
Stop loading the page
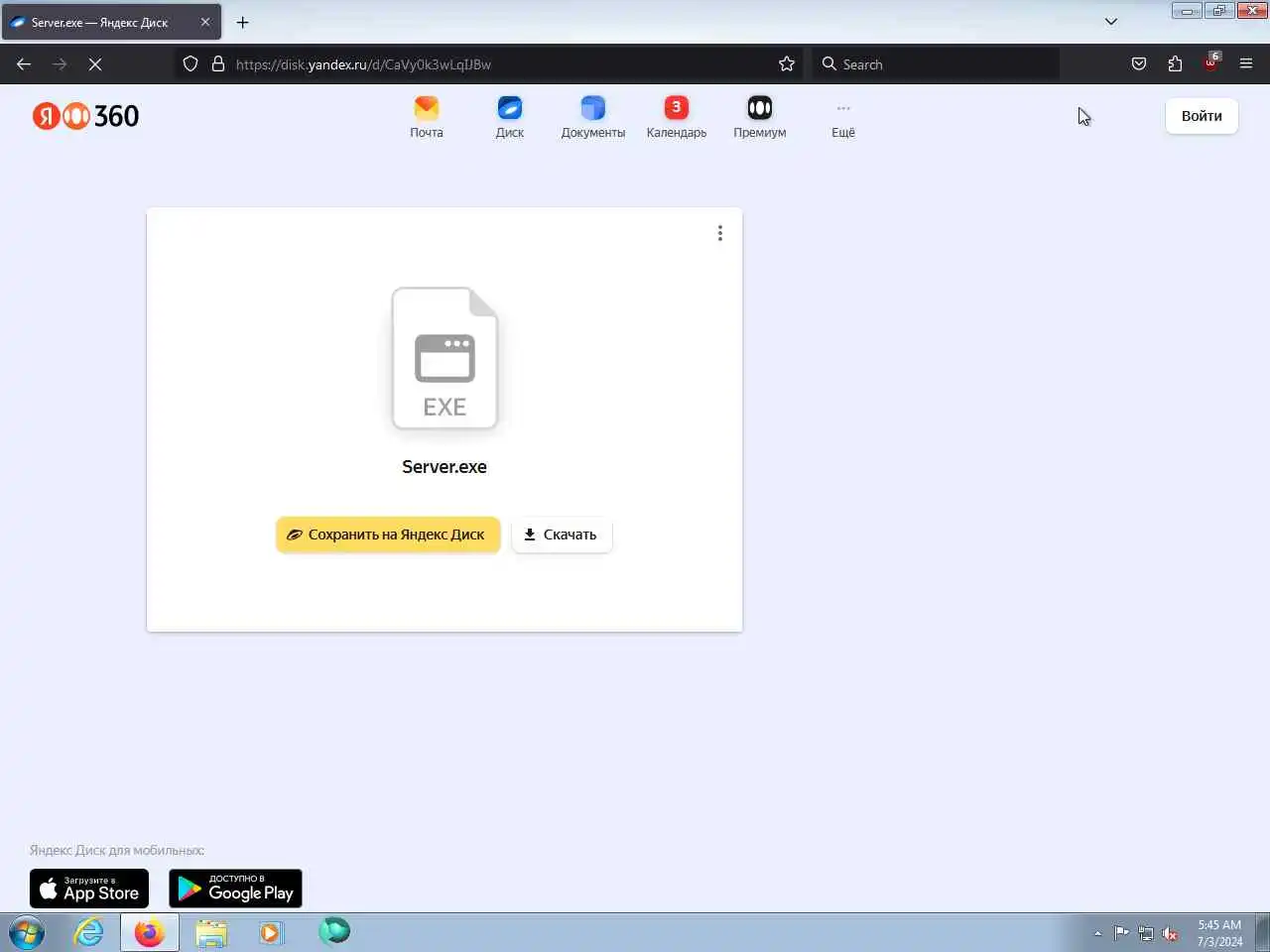point(95,64)
